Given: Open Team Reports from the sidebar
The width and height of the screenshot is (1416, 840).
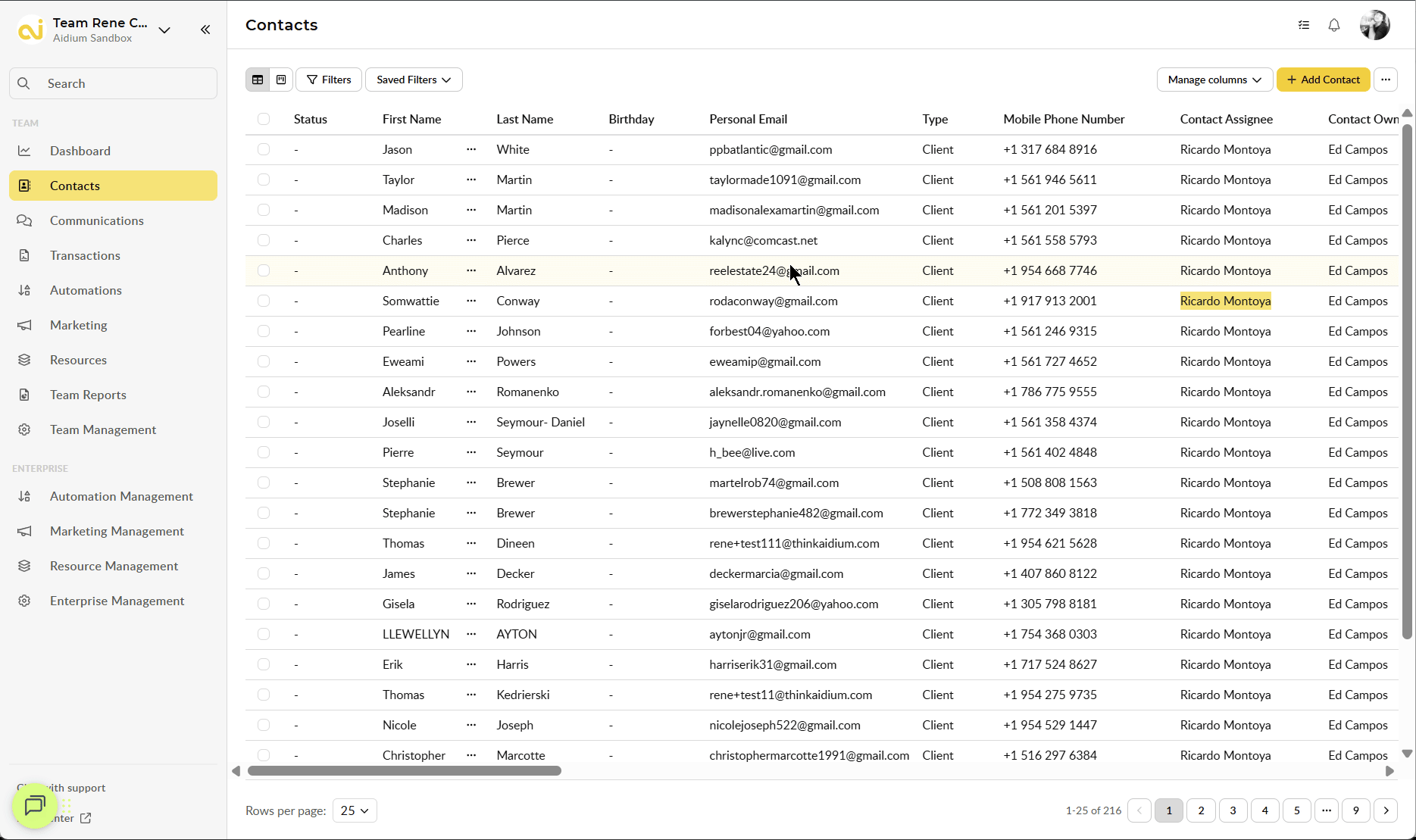Looking at the screenshot, I should tap(88, 395).
